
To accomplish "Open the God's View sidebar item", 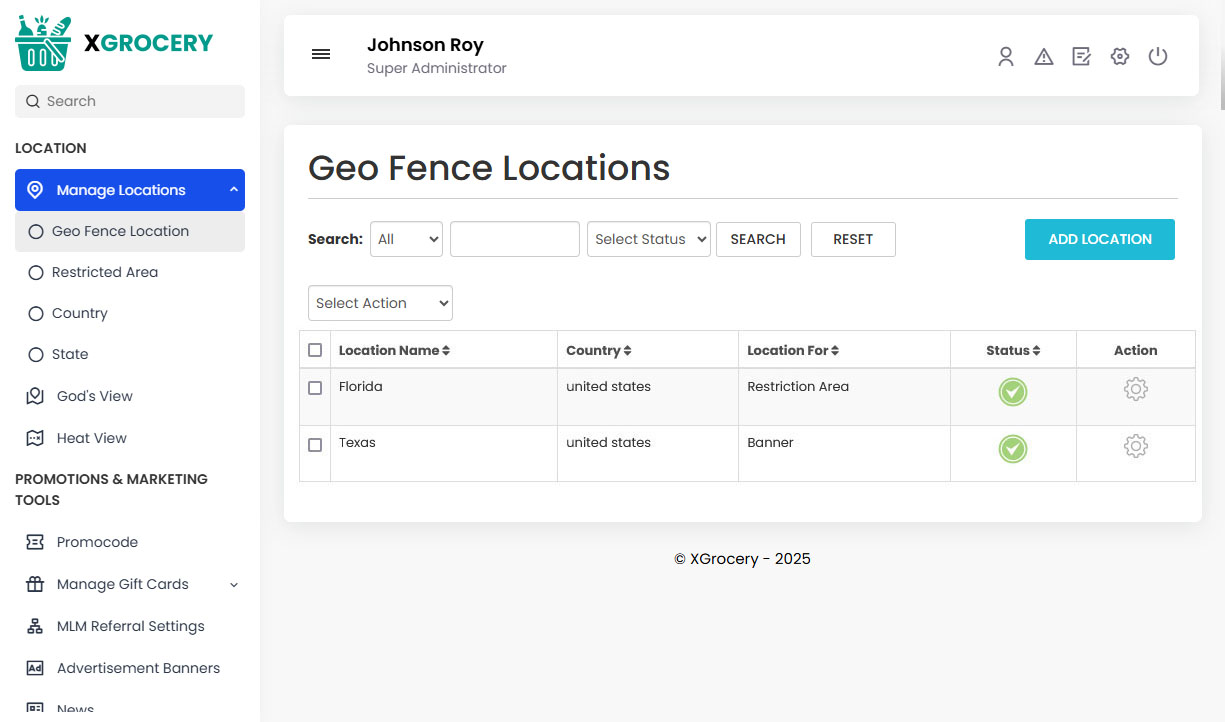I will [95, 396].
